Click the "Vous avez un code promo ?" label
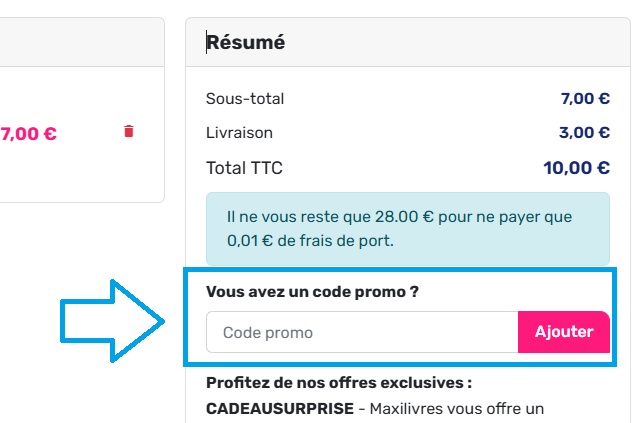 pyautogui.click(x=311, y=292)
